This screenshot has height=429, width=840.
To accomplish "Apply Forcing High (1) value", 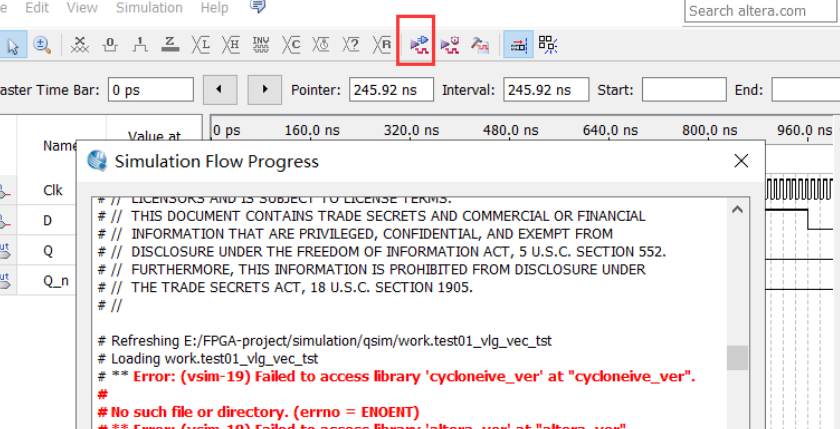I will 140,45.
